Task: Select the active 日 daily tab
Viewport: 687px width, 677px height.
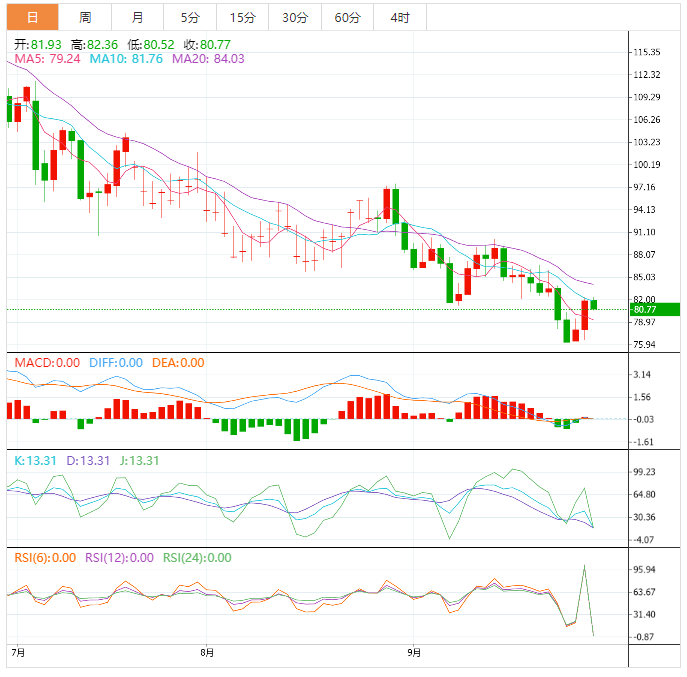Action: point(33,17)
